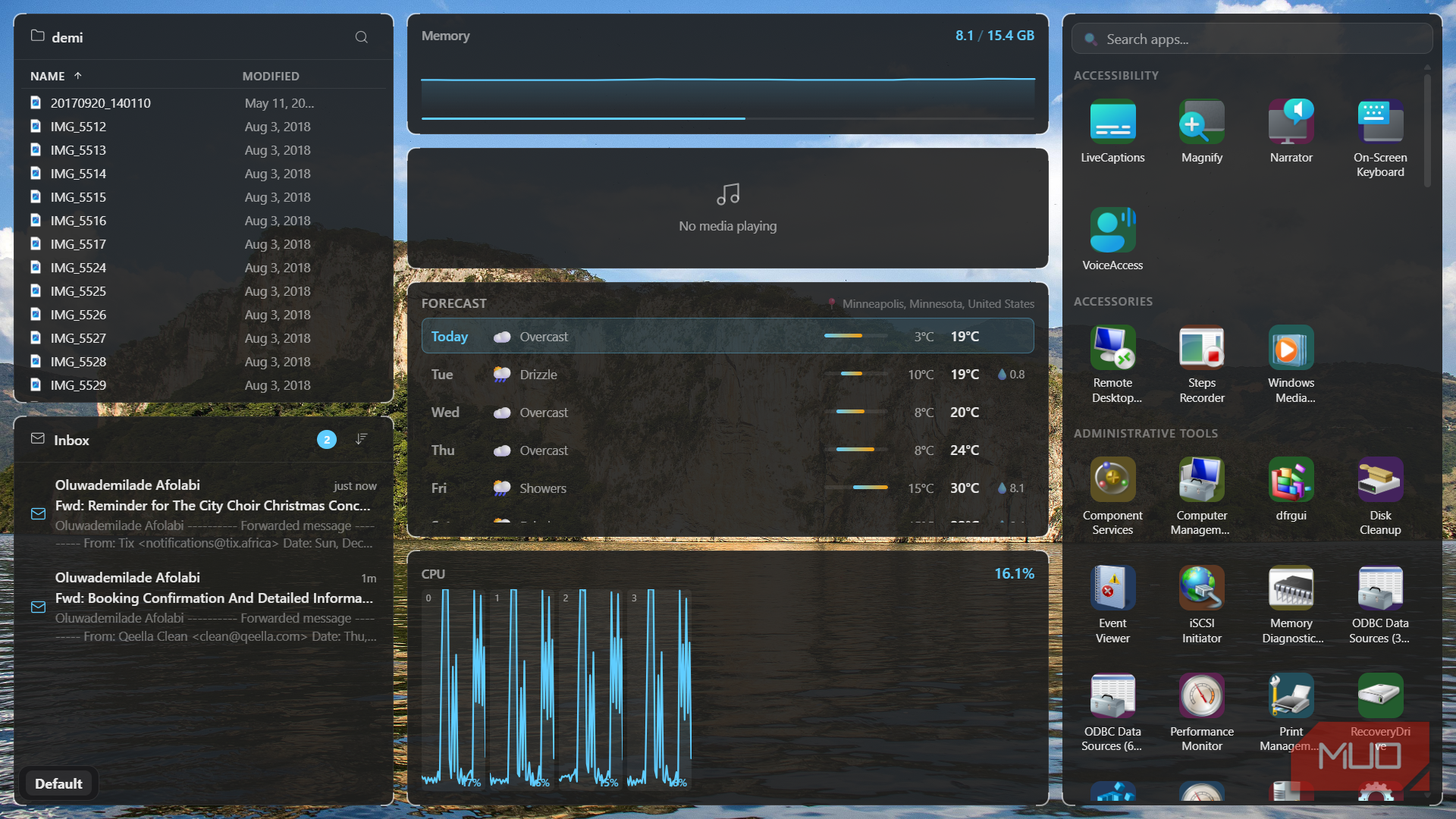Click the apps list scrollbar
Viewport: 1456px width, 819px height.
(x=1427, y=129)
